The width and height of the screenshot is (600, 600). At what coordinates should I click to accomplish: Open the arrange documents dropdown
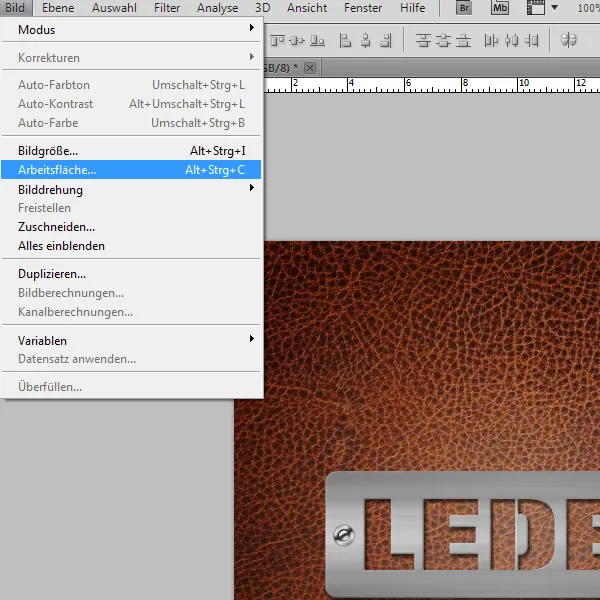pyautogui.click(x=541, y=8)
